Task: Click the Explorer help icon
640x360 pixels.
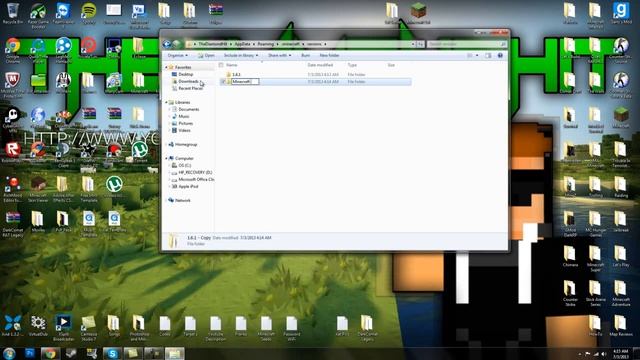Action: coord(500,55)
